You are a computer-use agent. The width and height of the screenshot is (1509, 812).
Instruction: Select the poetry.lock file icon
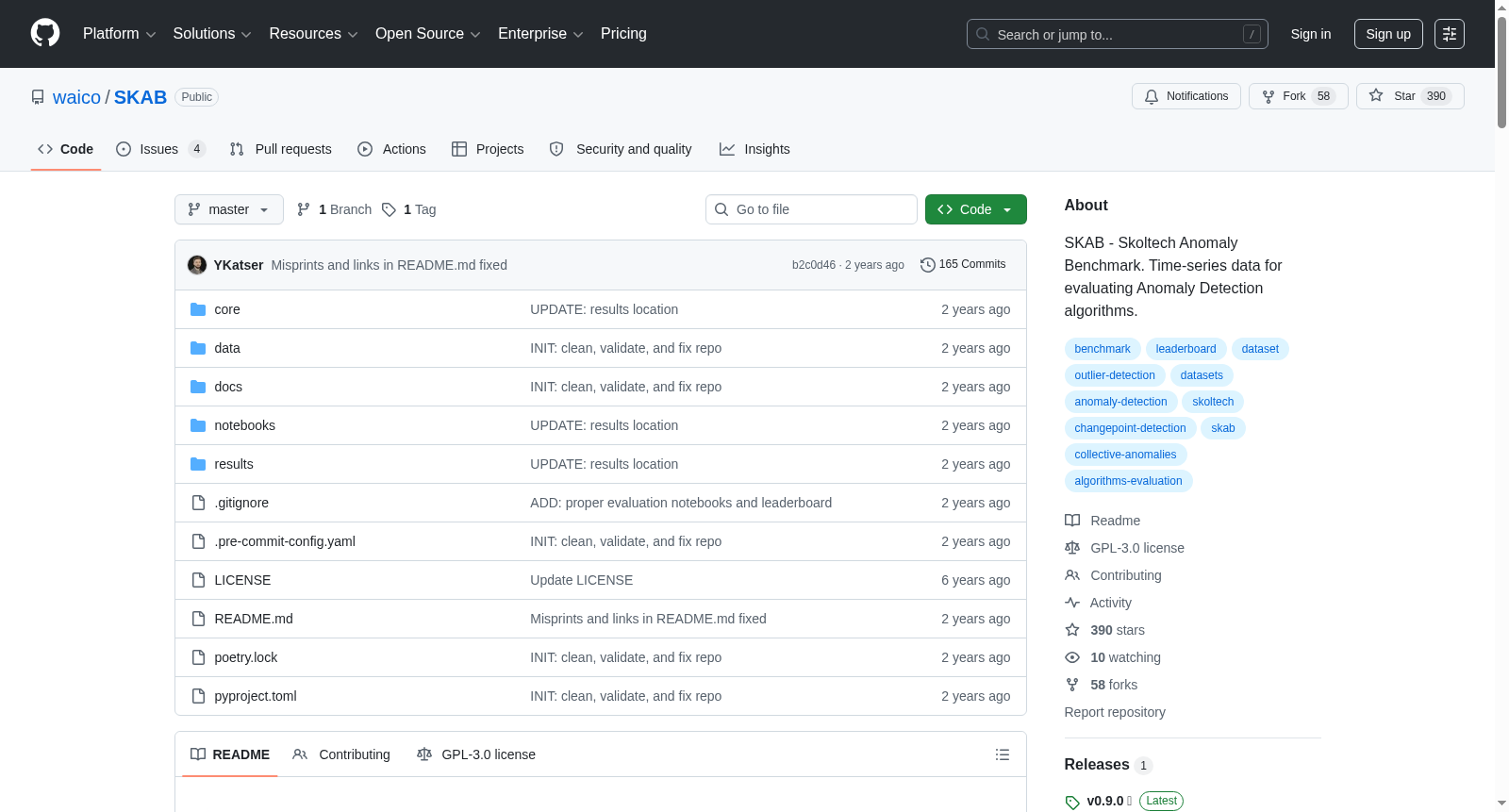198,657
